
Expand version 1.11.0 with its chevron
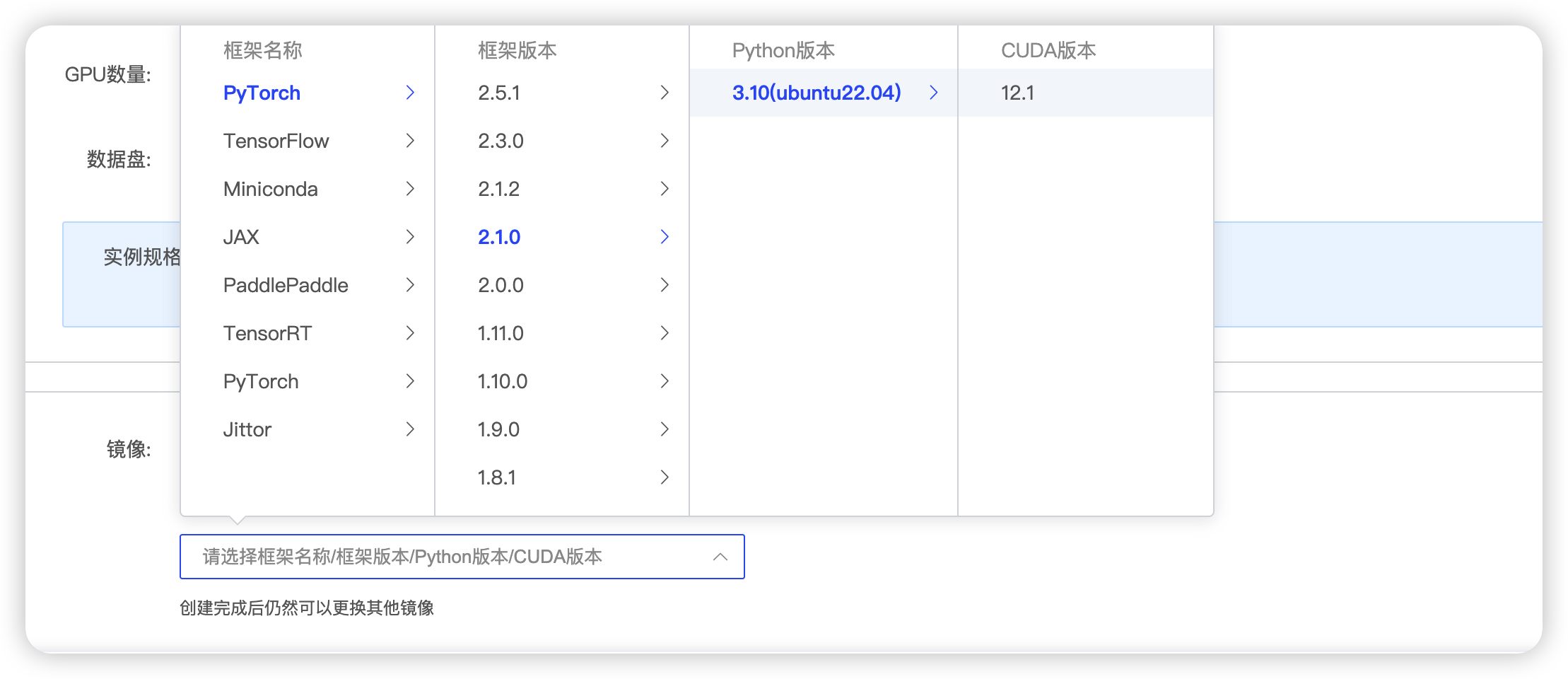pyautogui.click(x=665, y=333)
